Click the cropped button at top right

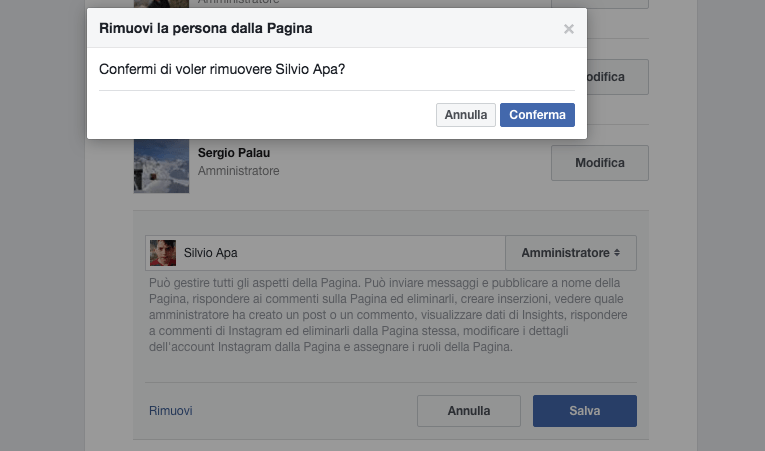point(600,4)
